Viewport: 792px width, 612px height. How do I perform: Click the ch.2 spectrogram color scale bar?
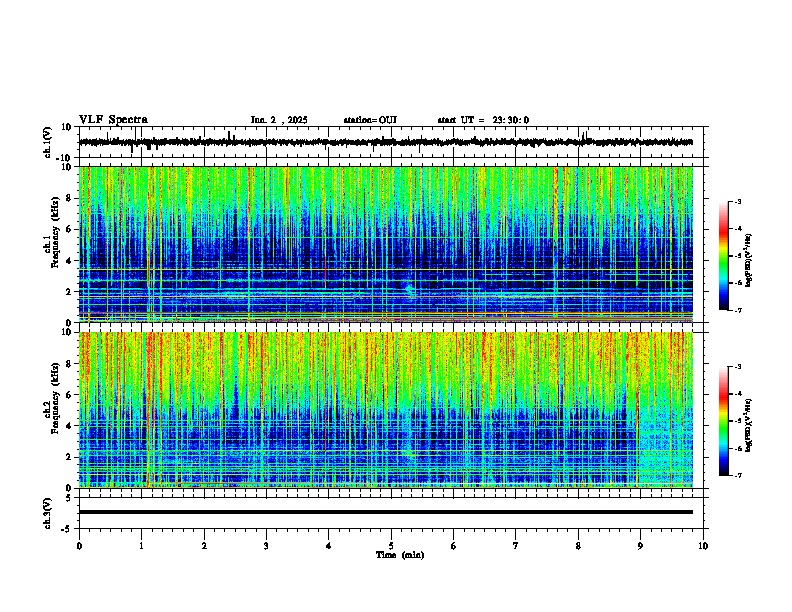(724, 421)
